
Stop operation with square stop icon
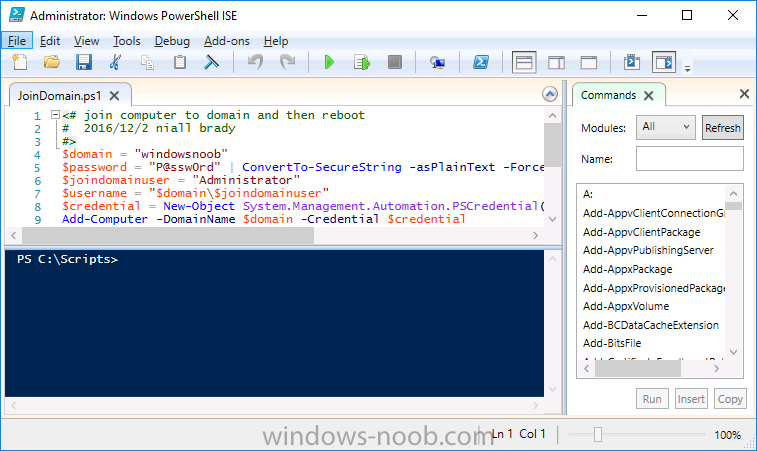coord(394,62)
